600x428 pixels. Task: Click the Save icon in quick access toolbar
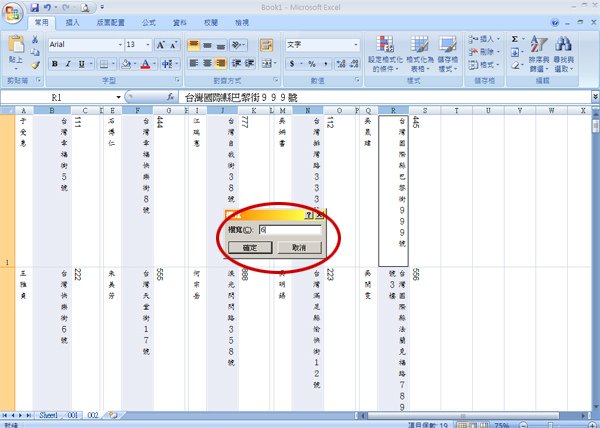pos(34,7)
